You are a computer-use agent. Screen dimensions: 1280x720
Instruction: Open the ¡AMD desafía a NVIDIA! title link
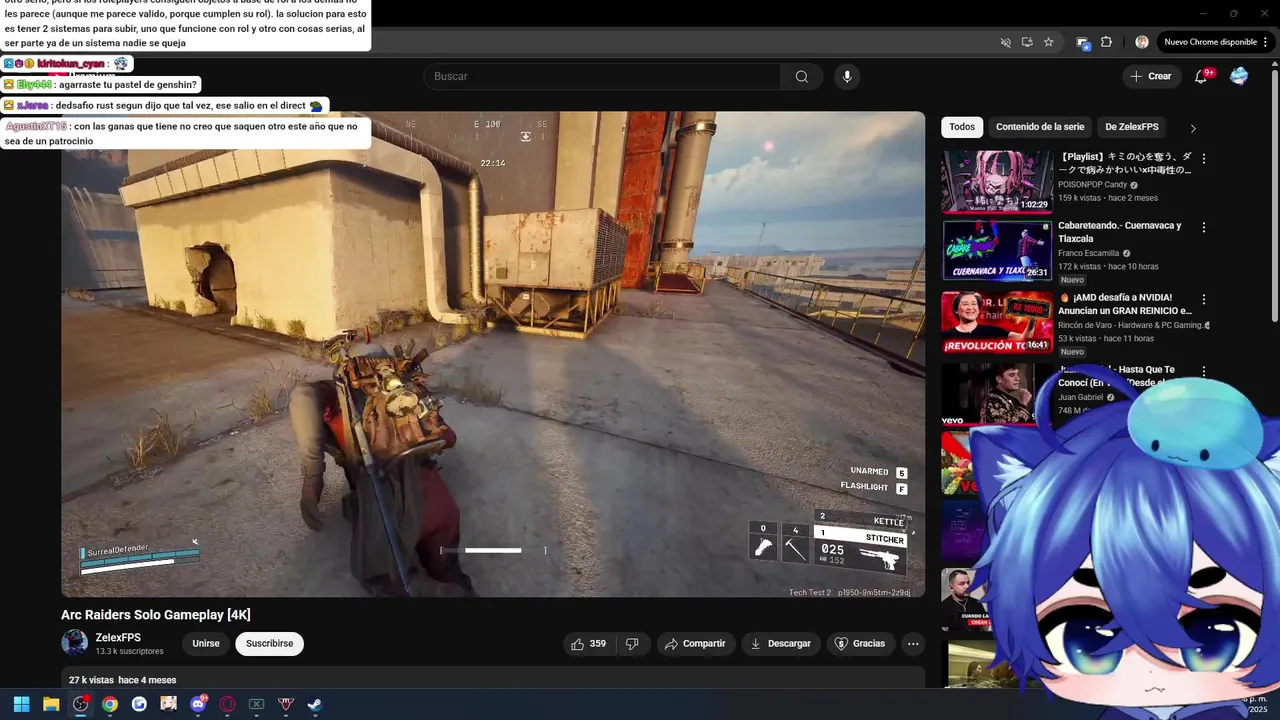pyautogui.click(x=1125, y=304)
